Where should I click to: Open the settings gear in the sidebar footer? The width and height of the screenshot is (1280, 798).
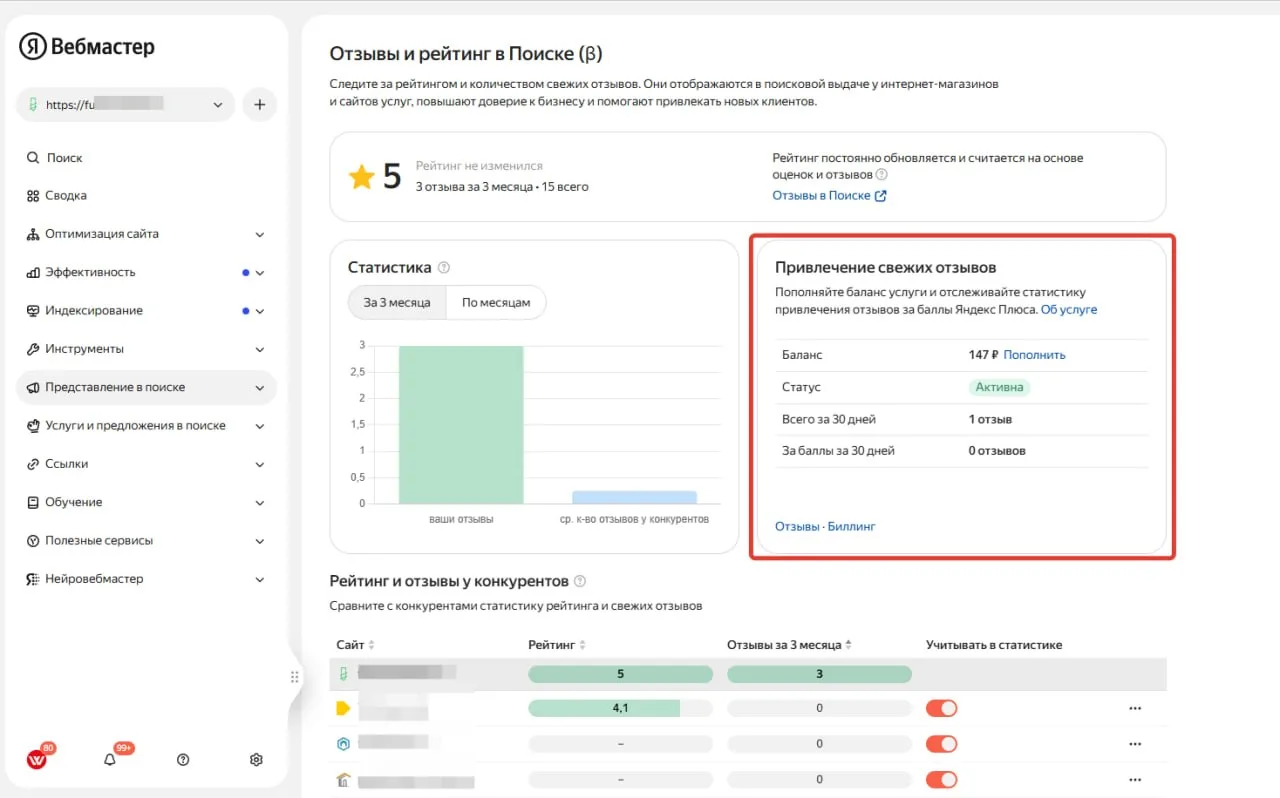[256, 759]
